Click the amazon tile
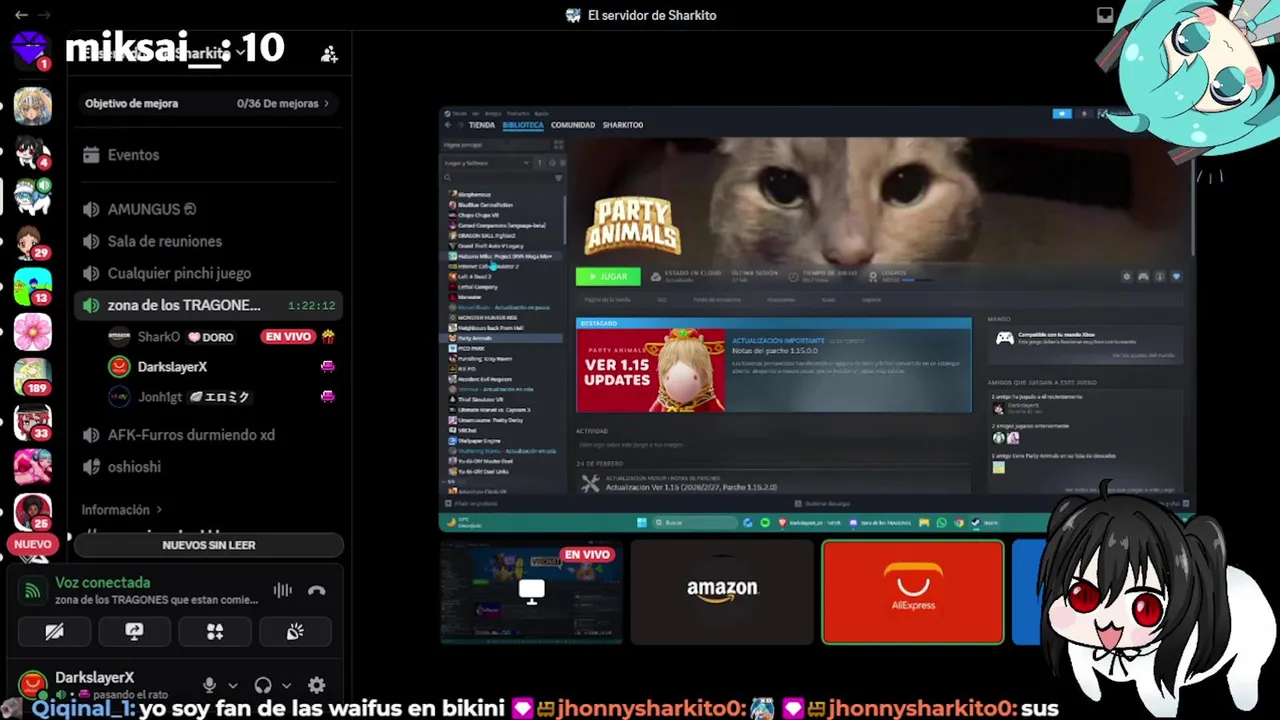The width and height of the screenshot is (1280, 720). (x=722, y=592)
